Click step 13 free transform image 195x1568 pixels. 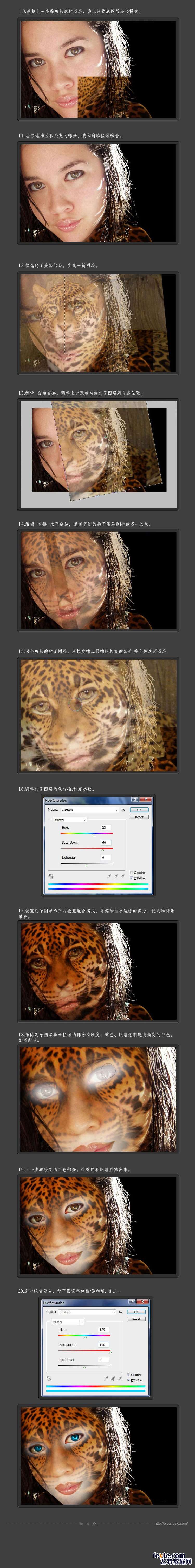(98, 454)
